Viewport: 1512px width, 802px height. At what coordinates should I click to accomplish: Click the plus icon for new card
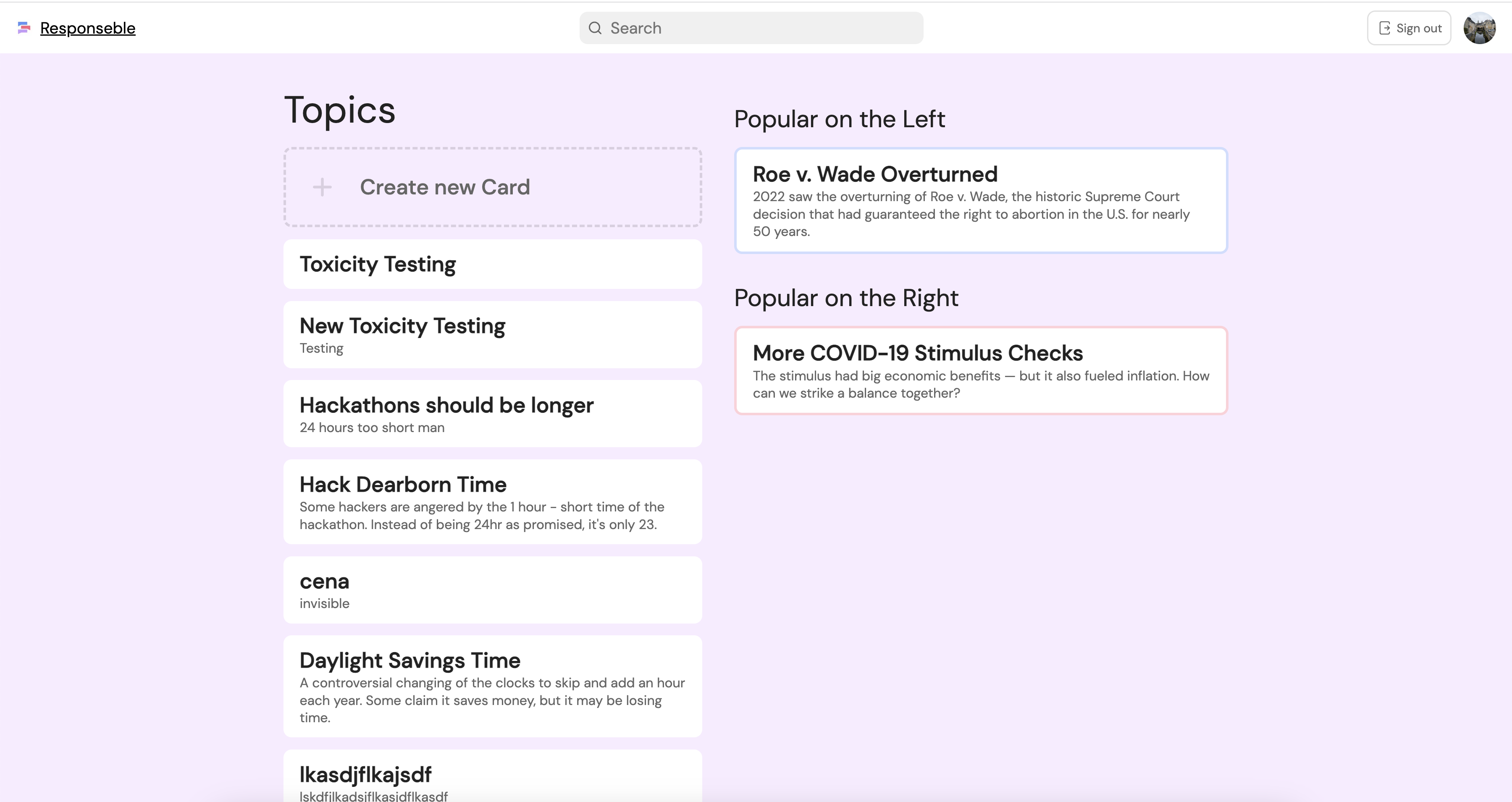tap(322, 187)
